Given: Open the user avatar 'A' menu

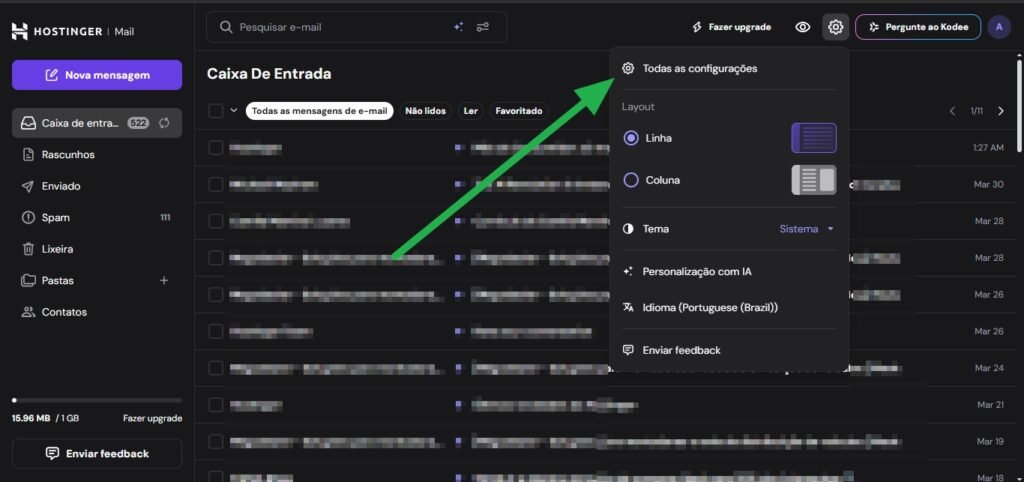Looking at the screenshot, I should pos(999,27).
